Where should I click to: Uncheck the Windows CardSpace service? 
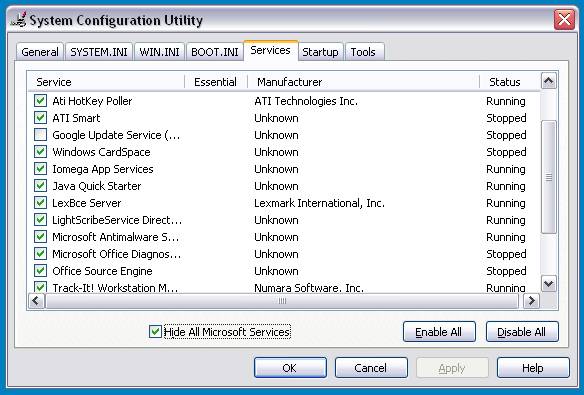[x=40, y=152]
